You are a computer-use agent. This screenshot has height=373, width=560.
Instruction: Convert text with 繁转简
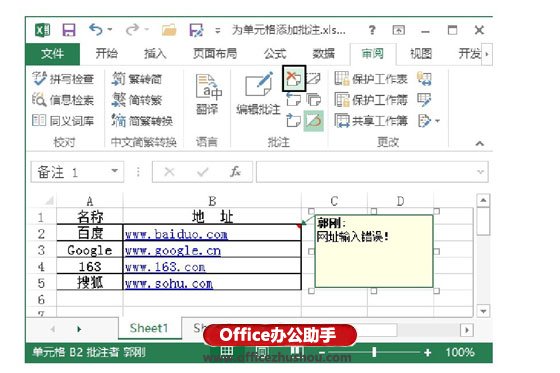coord(137,79)
